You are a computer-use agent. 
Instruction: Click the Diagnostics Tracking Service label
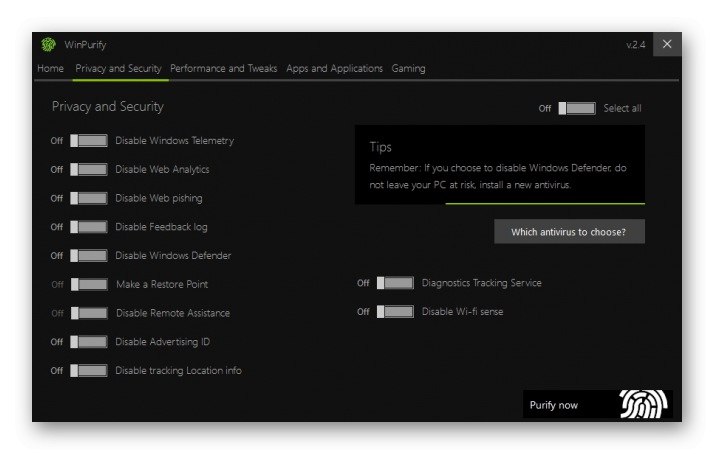point(482,283)
